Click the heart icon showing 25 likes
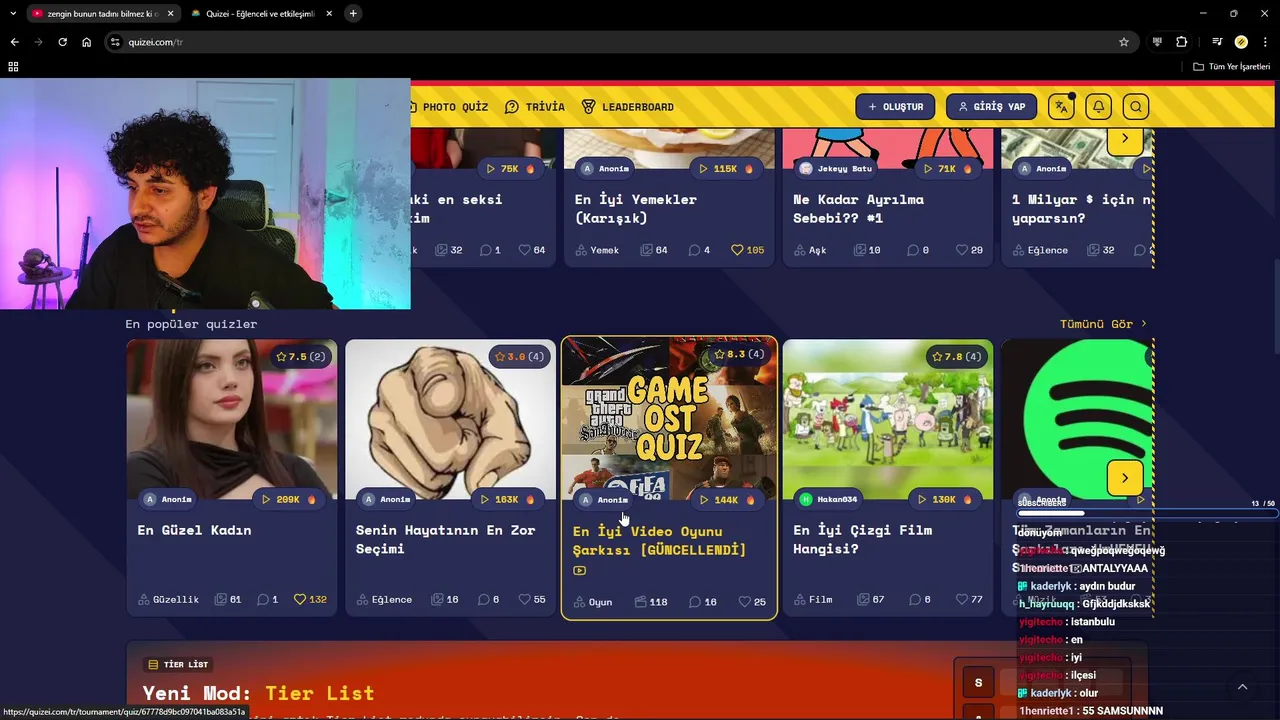 point(744,602)
